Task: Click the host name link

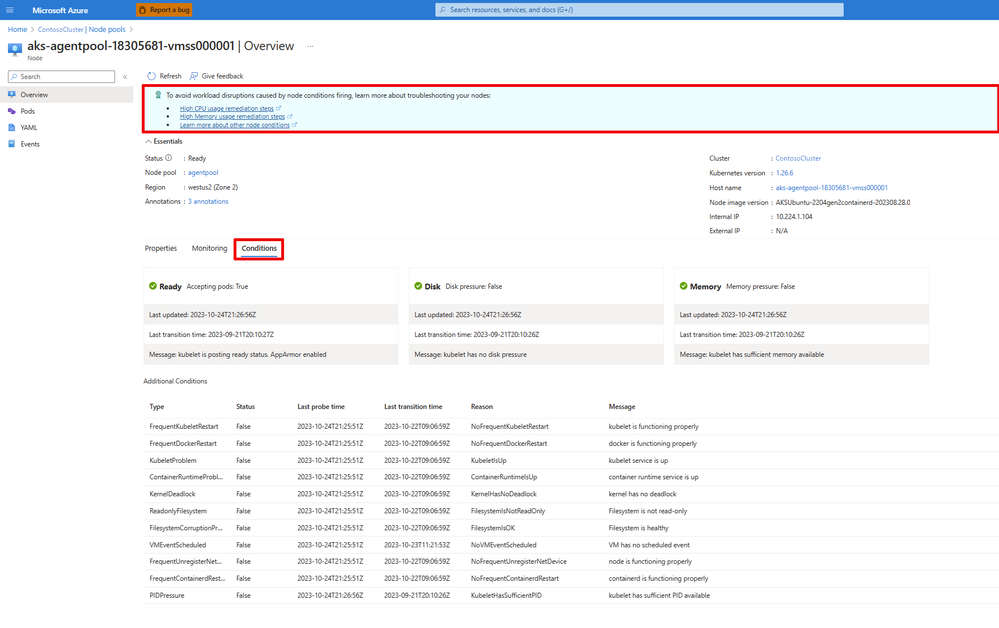Action: click(x=831, y=188)
